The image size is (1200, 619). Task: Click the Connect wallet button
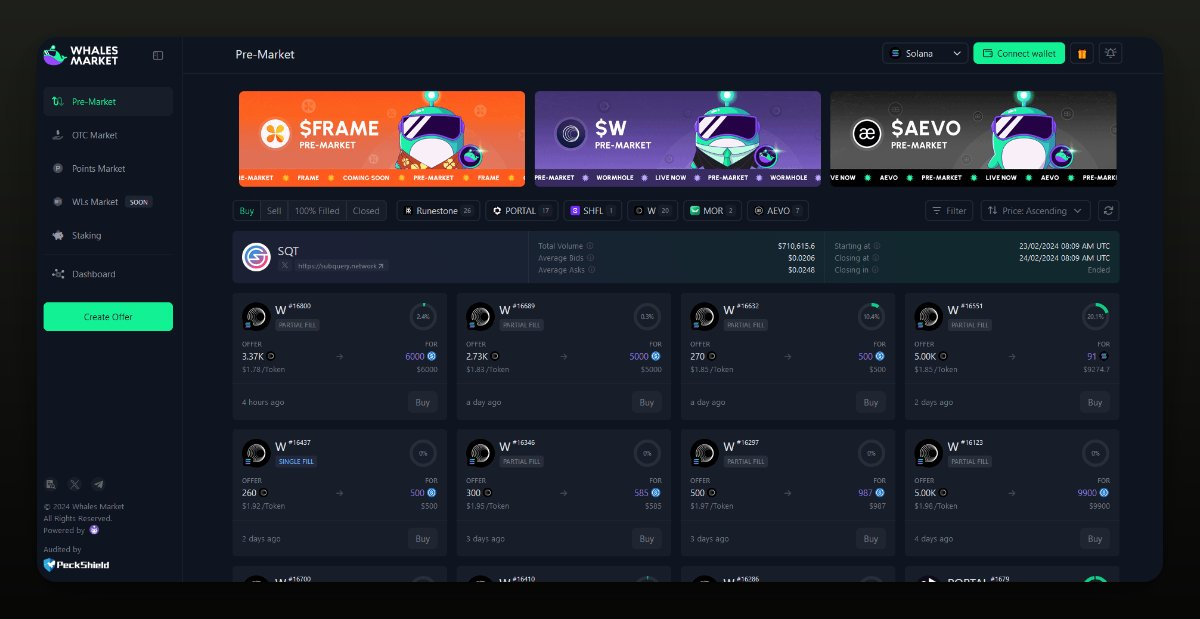(1018, 54)
